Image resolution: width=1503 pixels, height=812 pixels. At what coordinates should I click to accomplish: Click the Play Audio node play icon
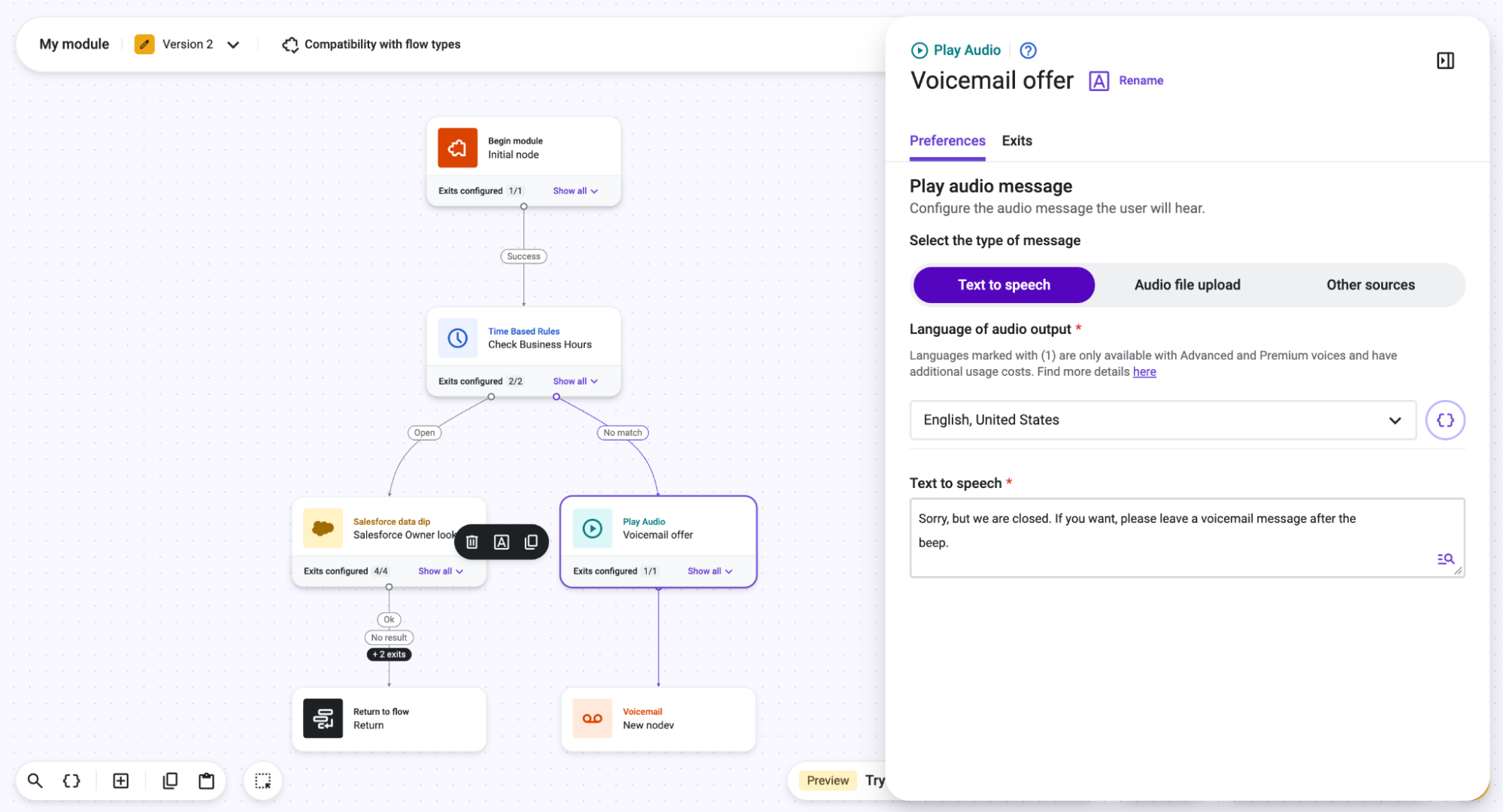(x=592, y=528)
